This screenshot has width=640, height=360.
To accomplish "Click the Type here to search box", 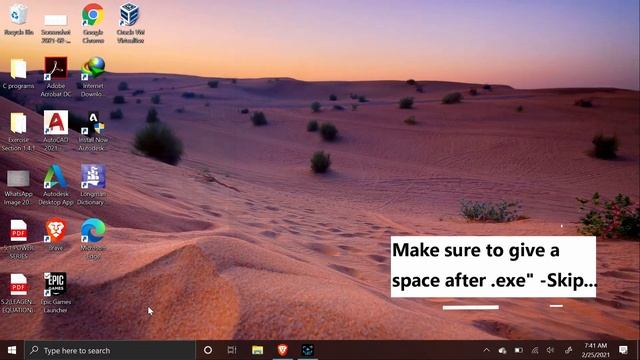I will (110, 350).
